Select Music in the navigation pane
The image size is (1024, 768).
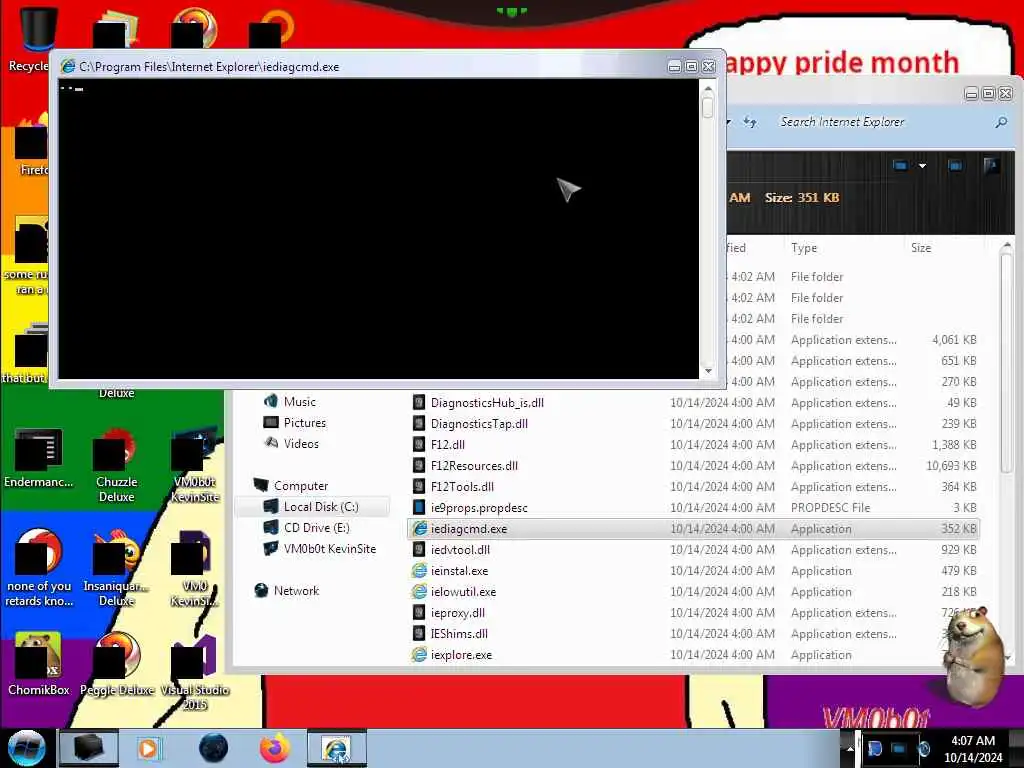click(x=300, y=402)
